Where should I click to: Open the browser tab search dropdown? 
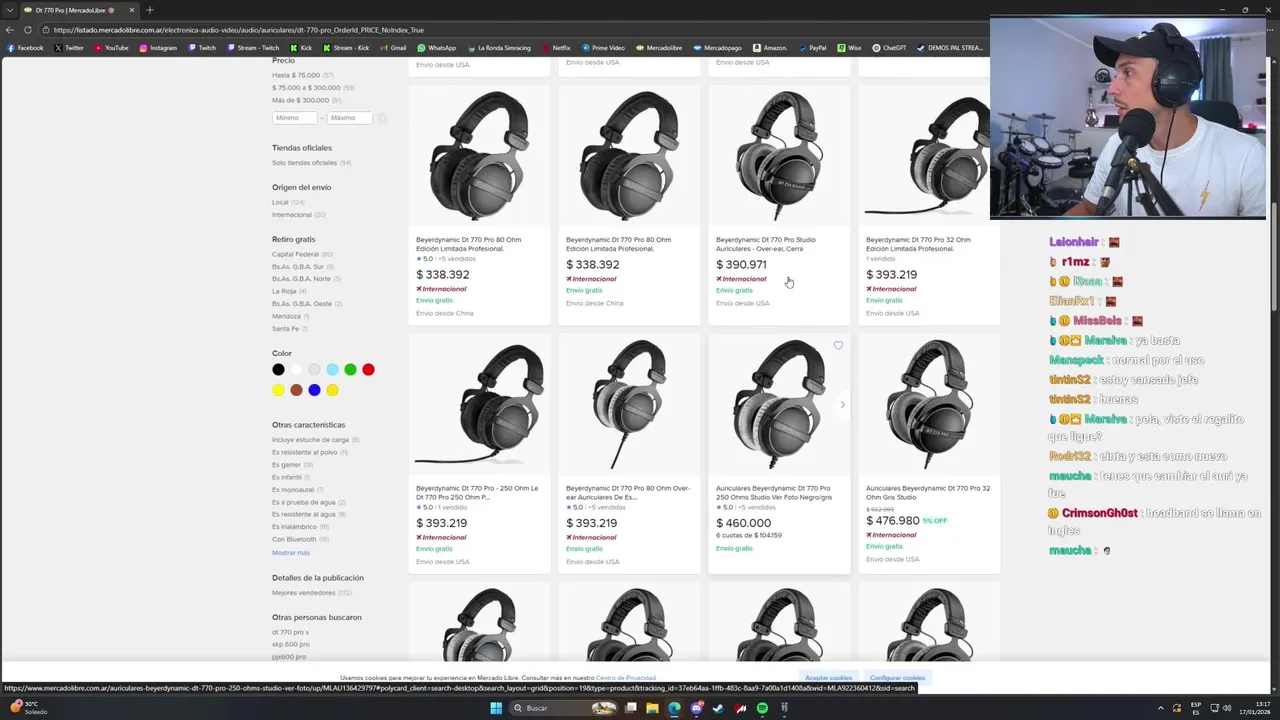coord(10,10)
